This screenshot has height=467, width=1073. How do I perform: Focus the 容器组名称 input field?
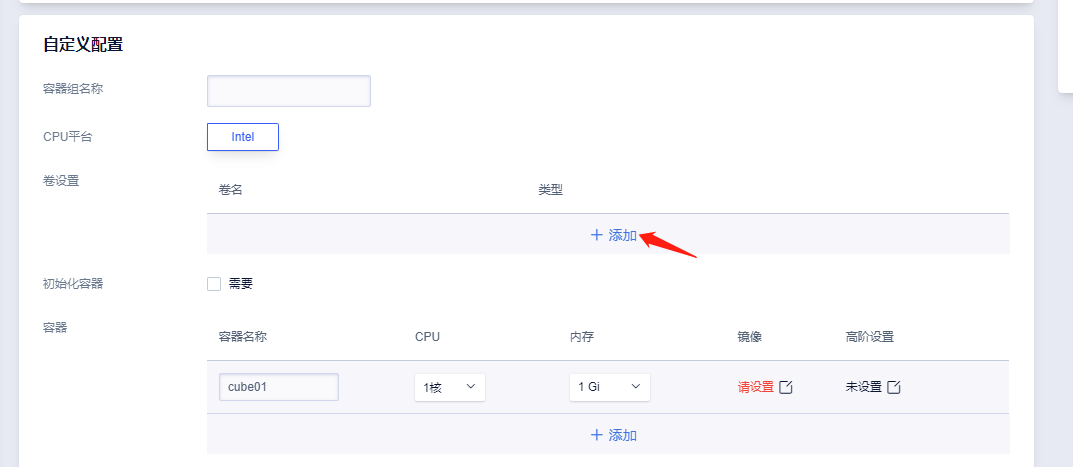click(289, 91)
